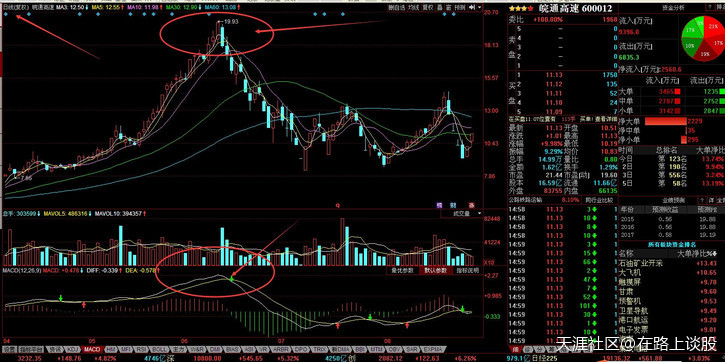Select the 卫星导航 sector row
The height and width of the screenshot is (362, 725).
[x=672, y=310]
